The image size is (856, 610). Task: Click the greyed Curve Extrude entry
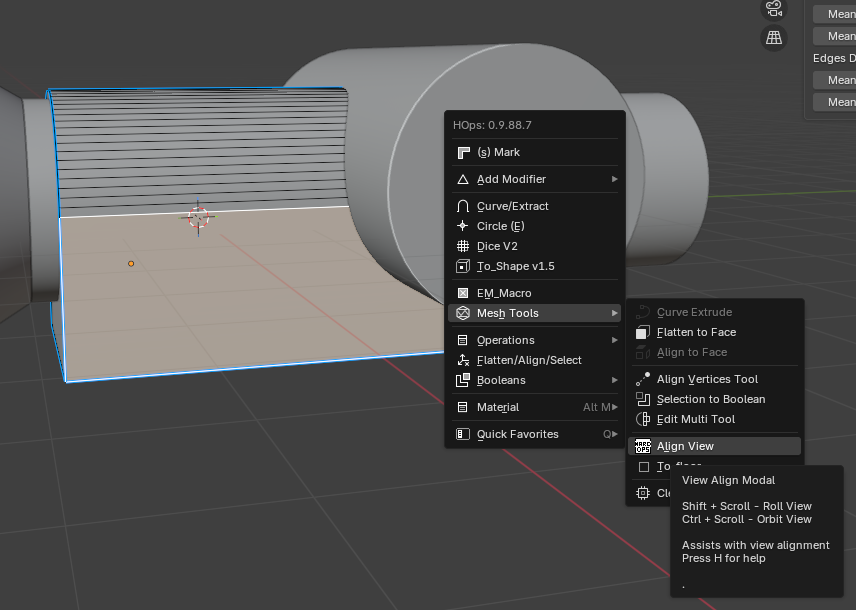point(715,312)
